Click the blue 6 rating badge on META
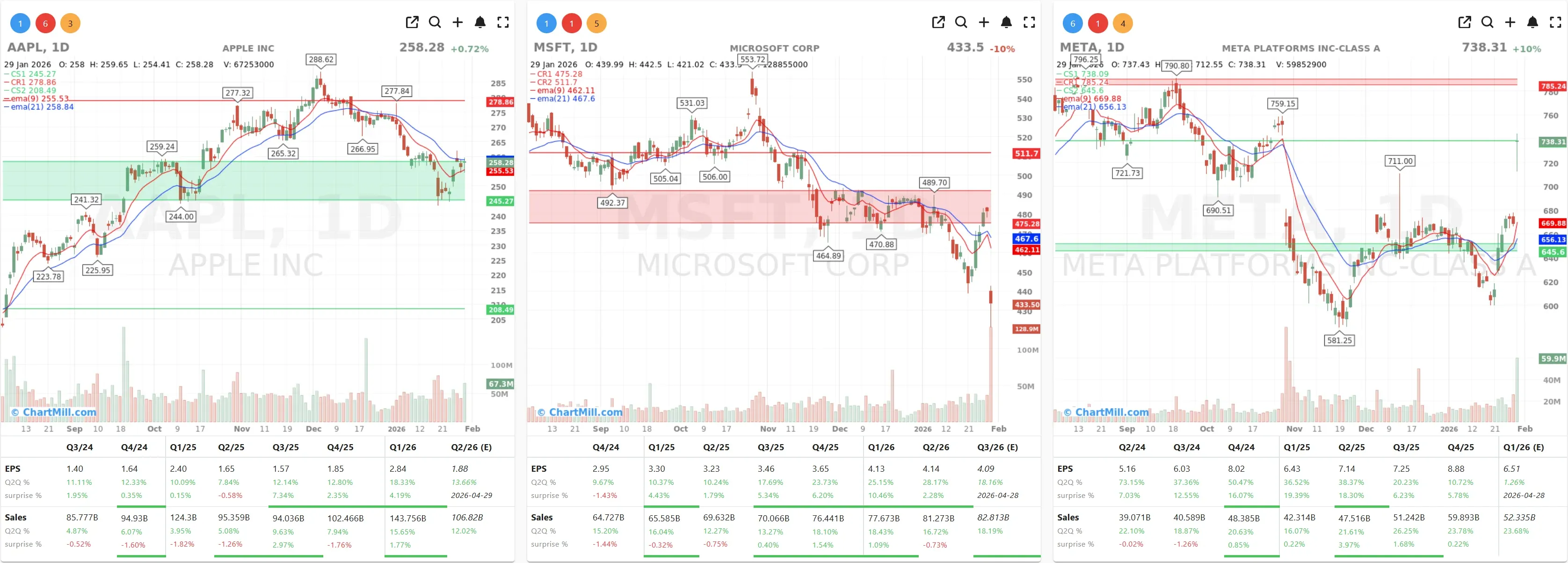Viewport: 1568px width, 563px height. click(x=1073, y=22)
